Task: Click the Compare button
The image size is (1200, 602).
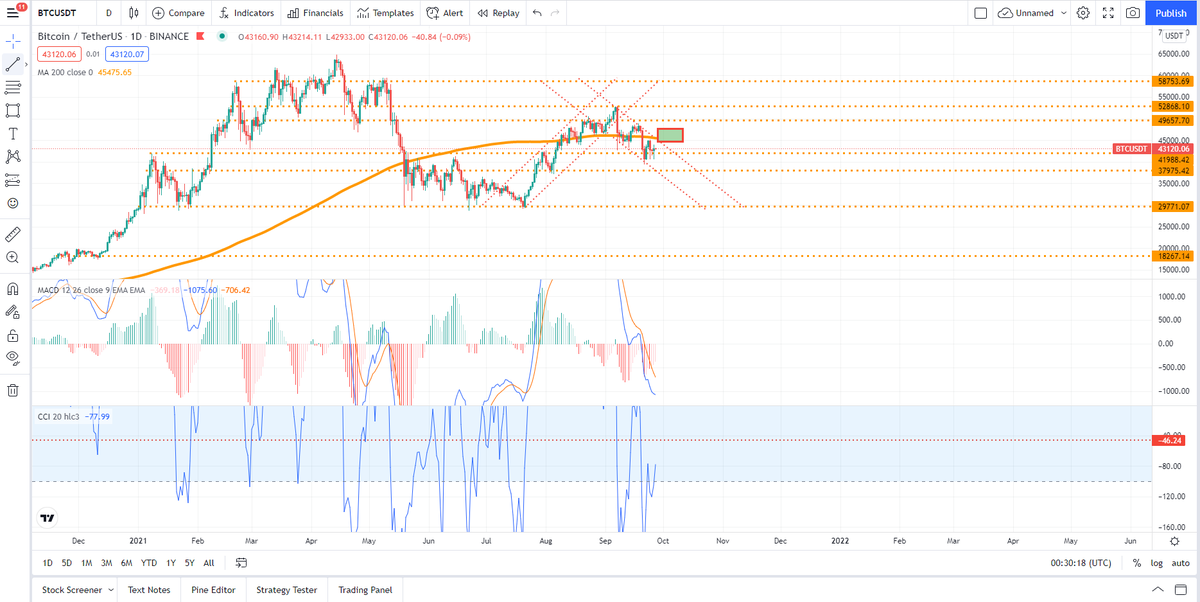Action: pyautogui.click(x=179, y=13)
